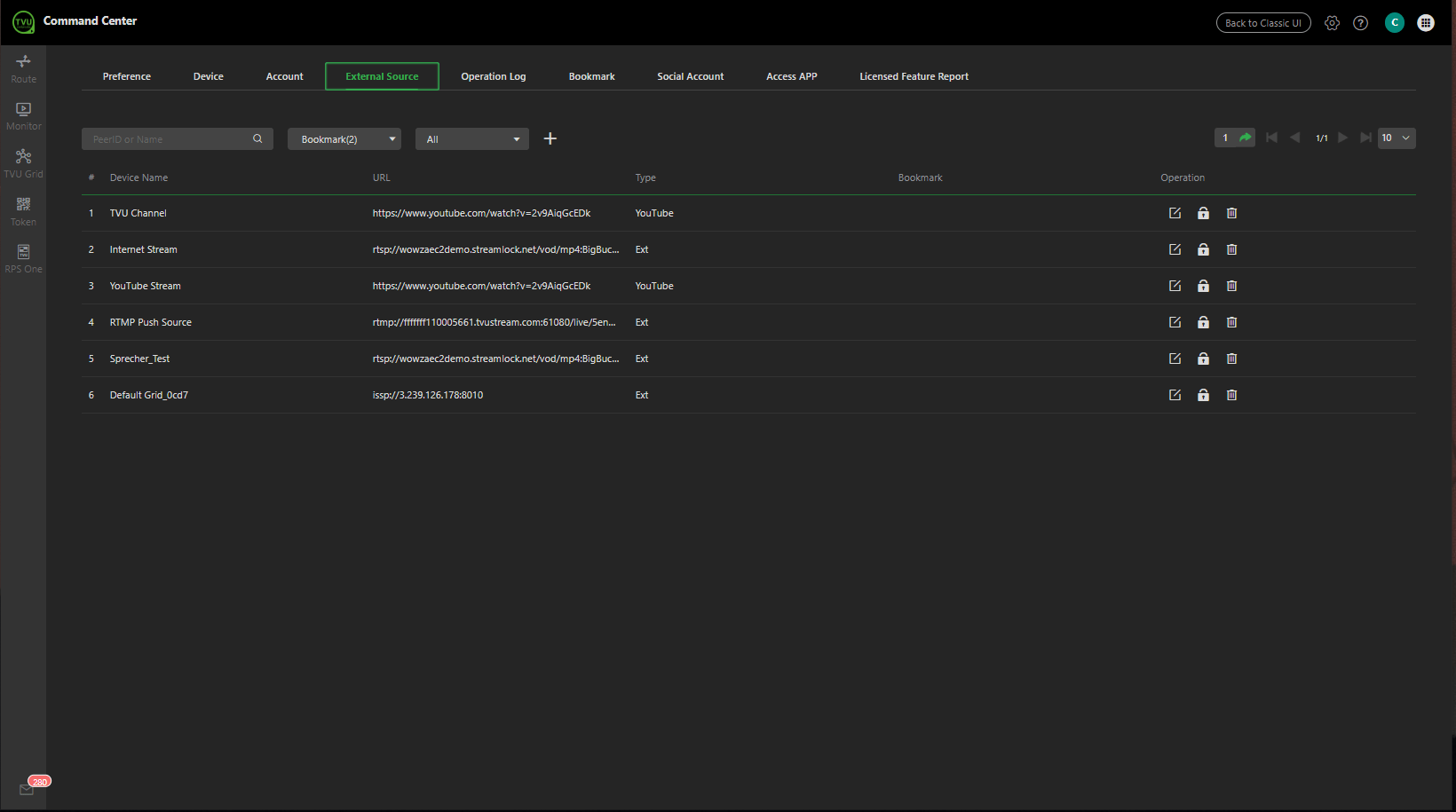Screen dimensions: 1456x812
Task: Click the green go-to-page arrow
Action: click(1246, 138)
